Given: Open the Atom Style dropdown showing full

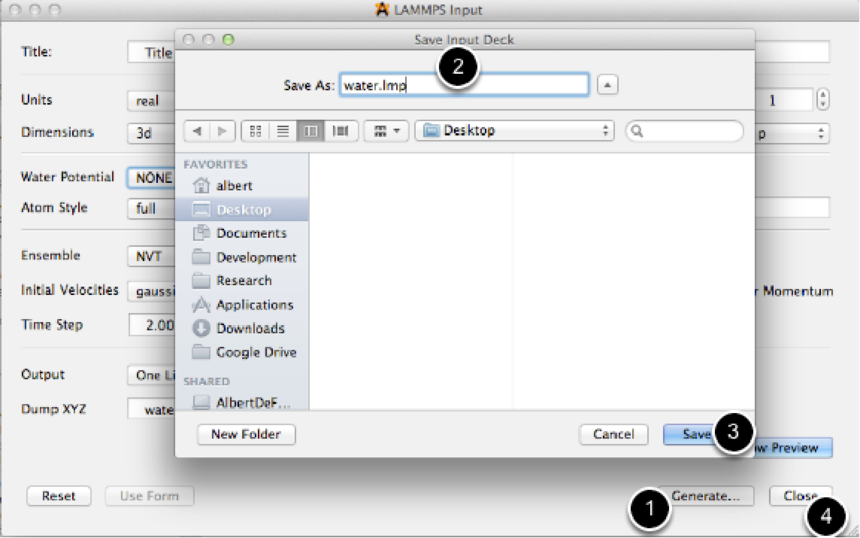Looking at the screenshot, I should [x=151, y=208].
